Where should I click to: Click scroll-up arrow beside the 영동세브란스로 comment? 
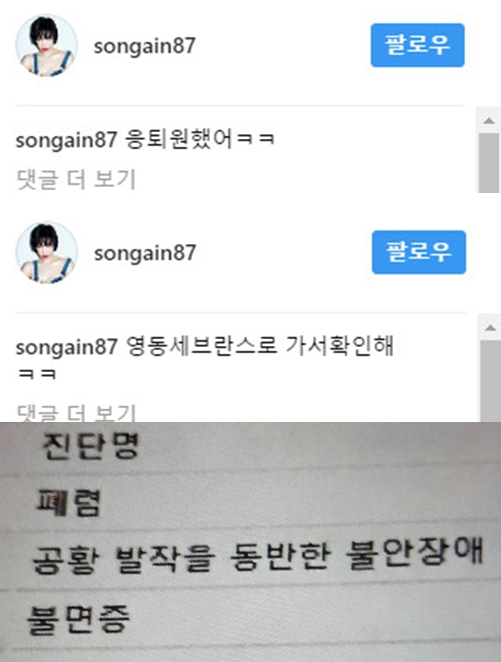[x=490, y=328]
